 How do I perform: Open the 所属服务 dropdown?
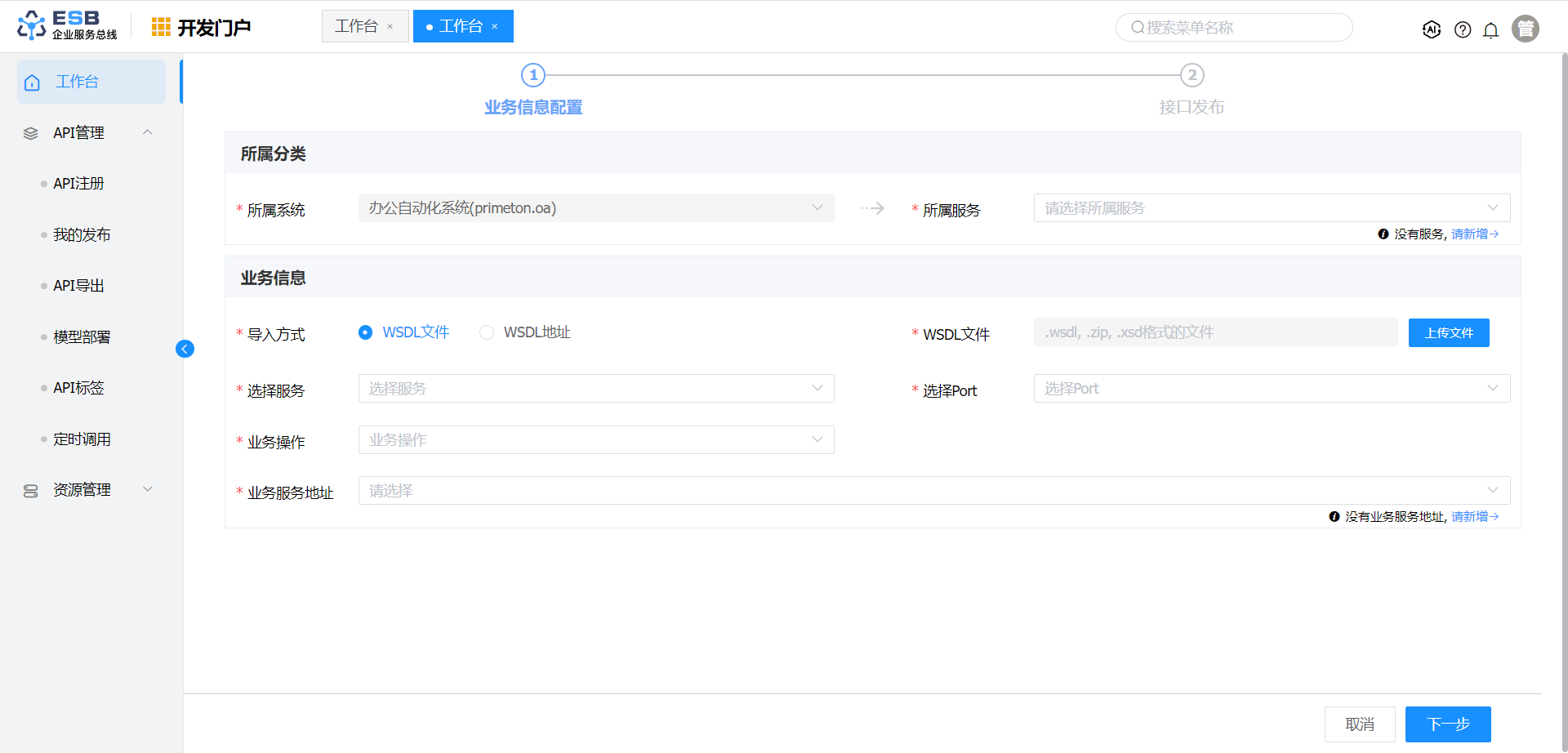tap(1271, 208)
